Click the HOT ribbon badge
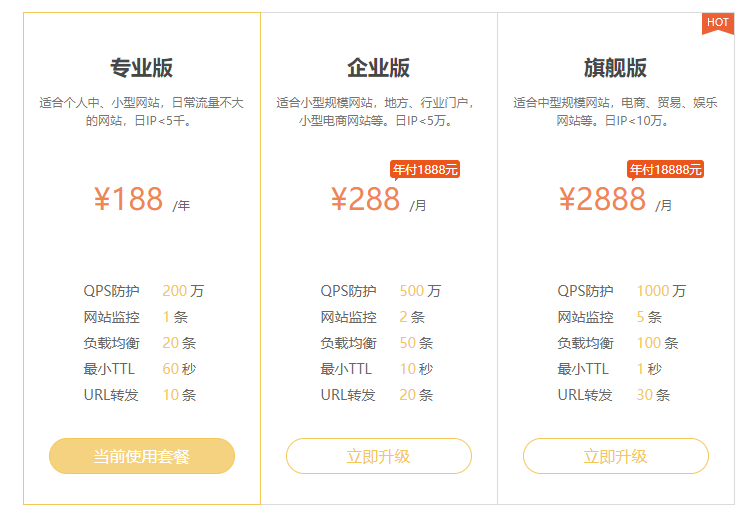 717,22
